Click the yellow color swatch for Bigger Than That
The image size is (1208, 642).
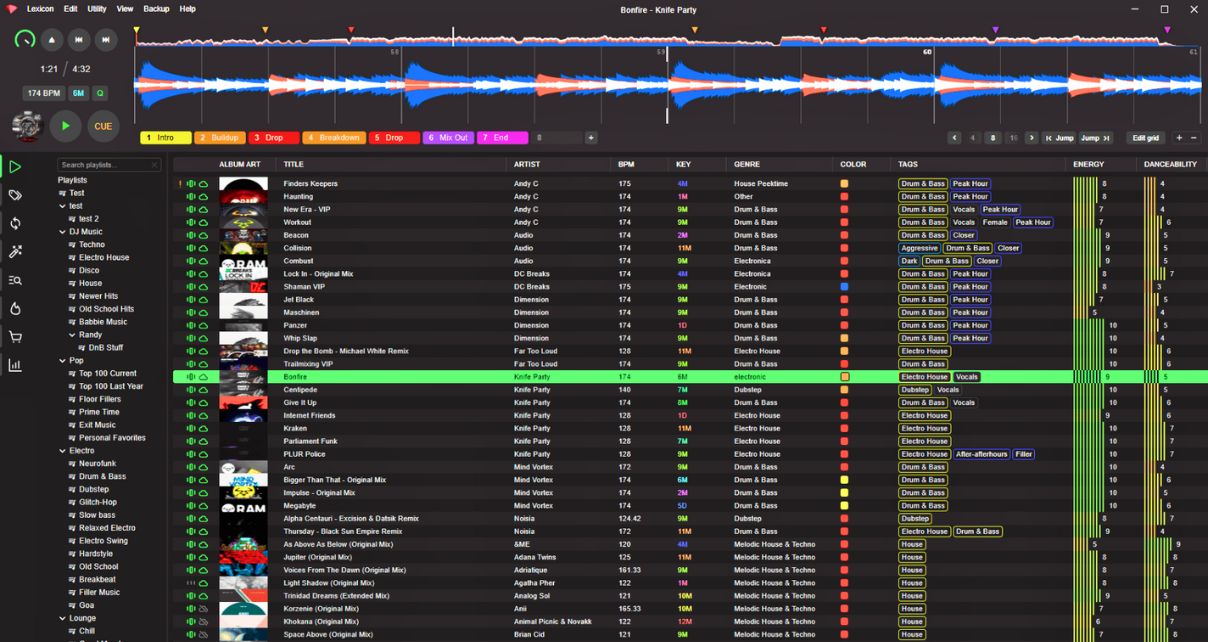845,480
